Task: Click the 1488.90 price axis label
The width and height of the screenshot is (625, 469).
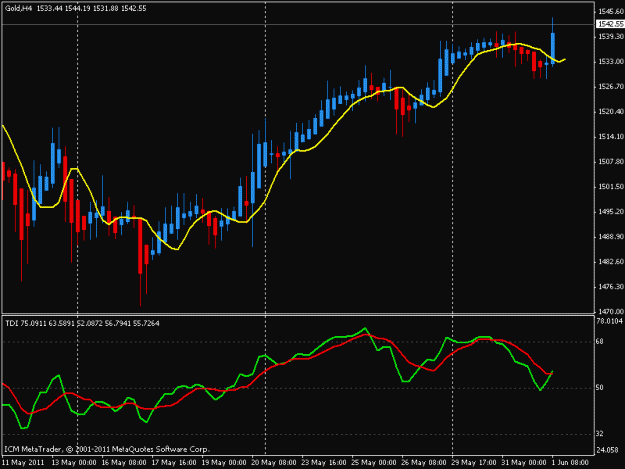Action: [611, 237]
